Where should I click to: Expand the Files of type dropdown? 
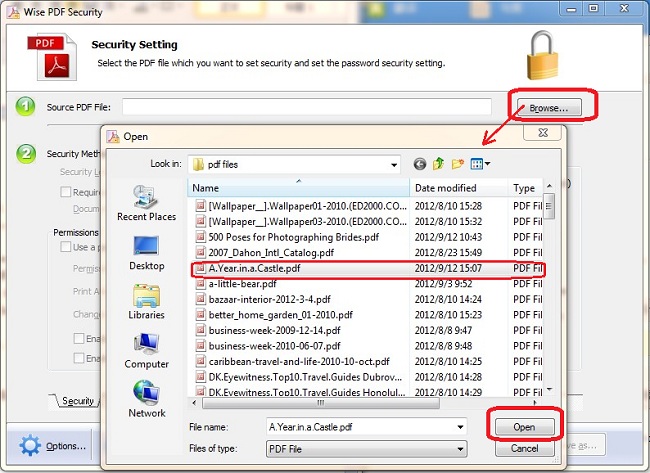[460, 449]
